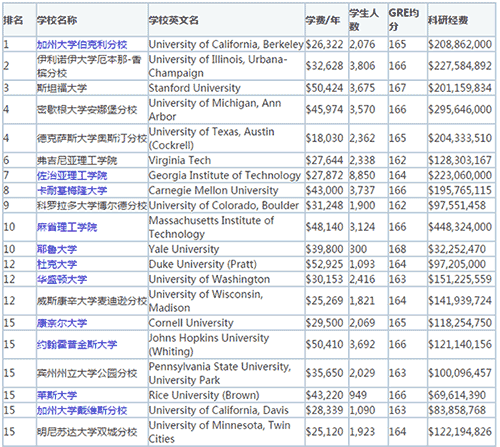The width and height of the screenshot is (500, 447).
Task: Select Johns Hopkins University (Whiting) text
Action: point(209,345)
